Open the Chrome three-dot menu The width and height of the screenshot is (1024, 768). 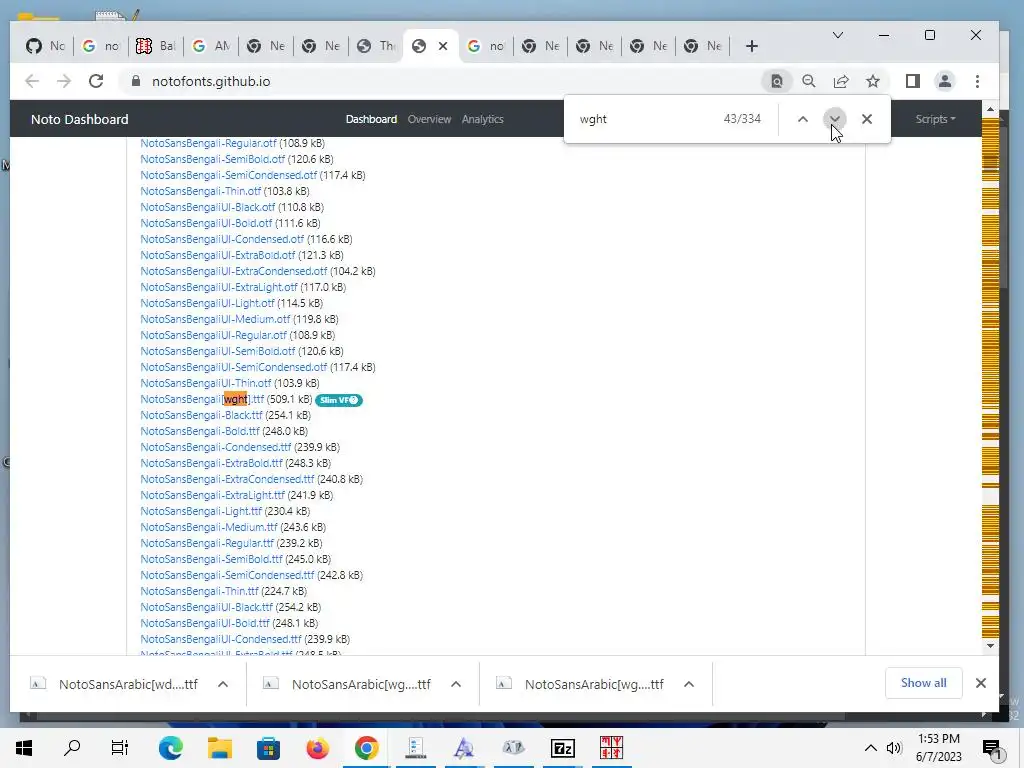(x=977, y=81)
